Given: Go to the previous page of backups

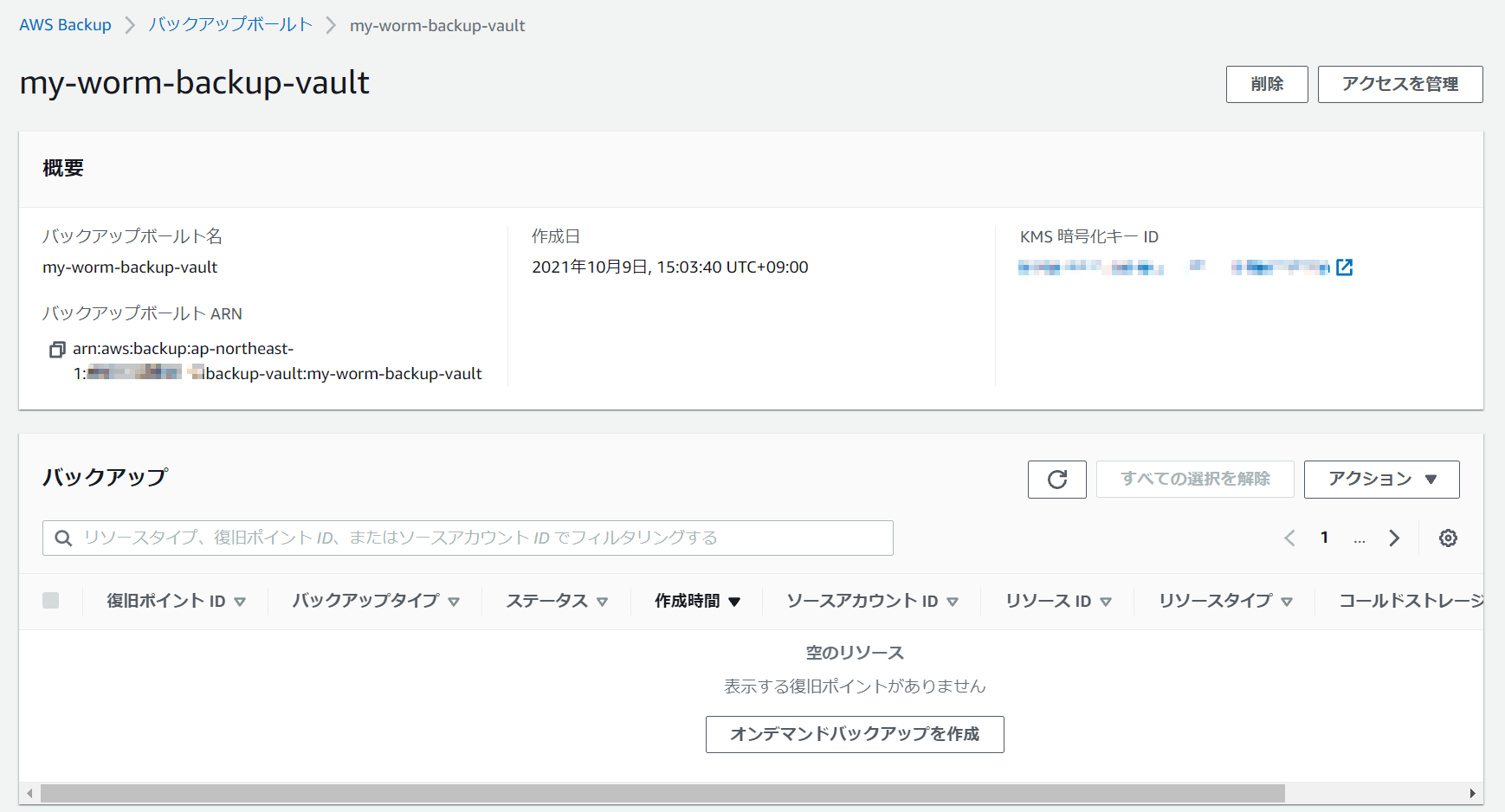Looking at the screenshot, I should click(1289, 538).
